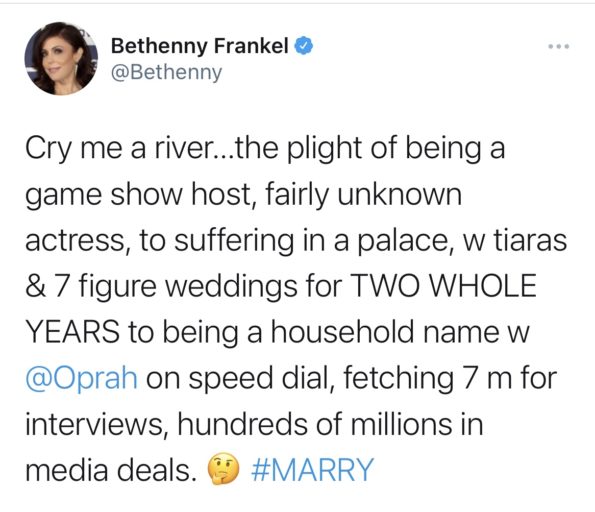595x512 pixels.
Task: Click the thinking face emoji
Action: pos(223,470)
